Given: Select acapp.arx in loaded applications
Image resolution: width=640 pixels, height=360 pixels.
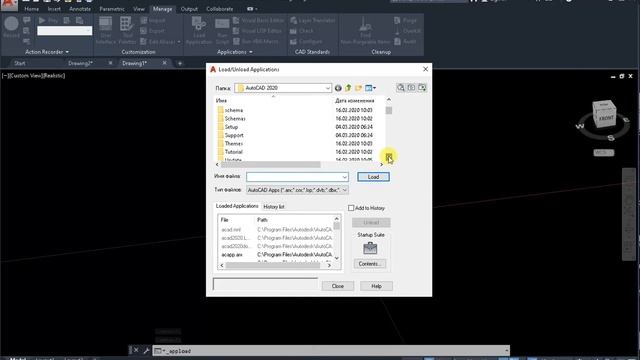Looking at the screenshot, I should [232, 255].
